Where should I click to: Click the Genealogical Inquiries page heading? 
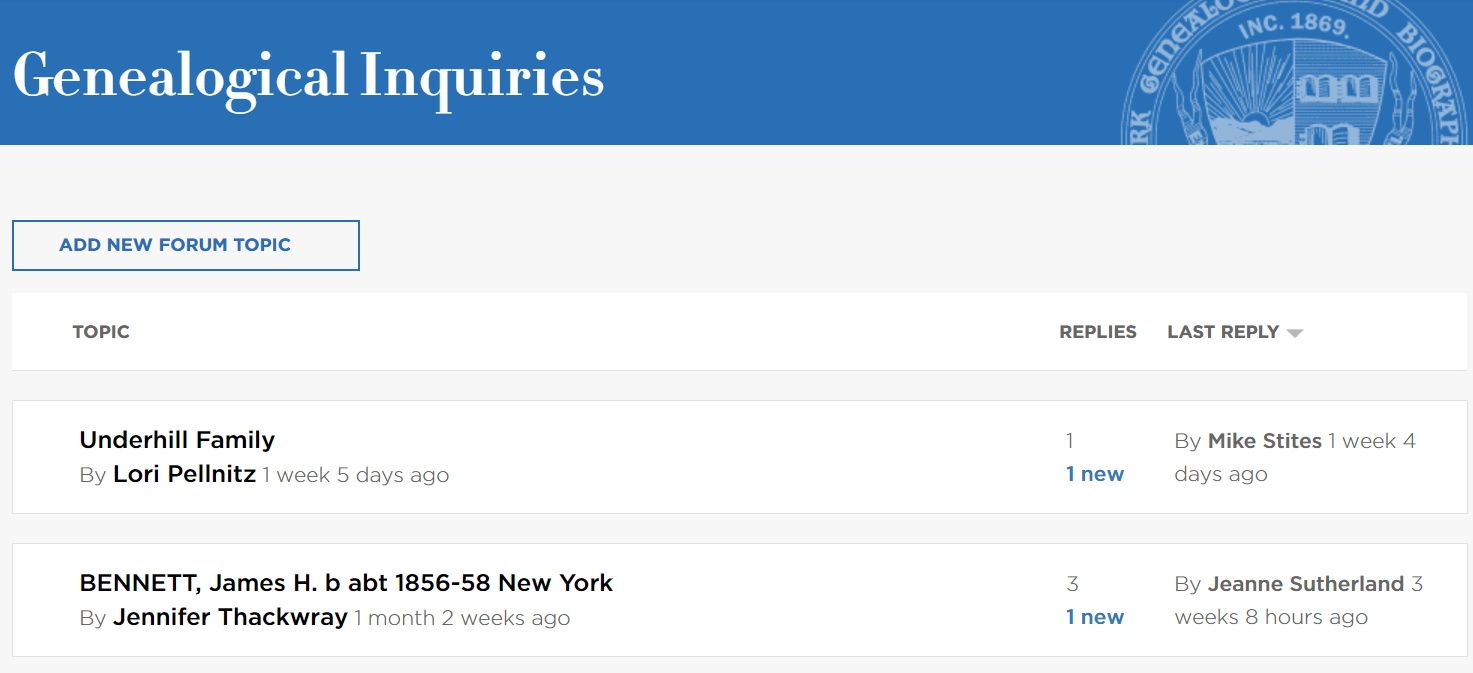tap(308, 77)
